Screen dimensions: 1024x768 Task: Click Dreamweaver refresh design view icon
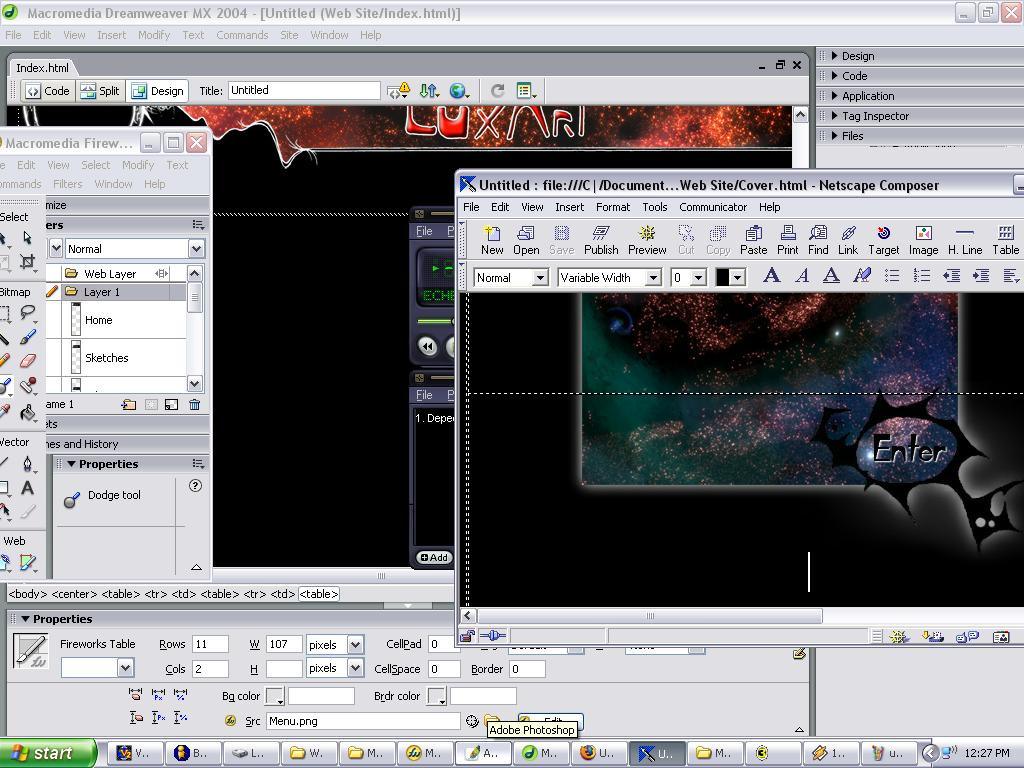coord(498,91)
